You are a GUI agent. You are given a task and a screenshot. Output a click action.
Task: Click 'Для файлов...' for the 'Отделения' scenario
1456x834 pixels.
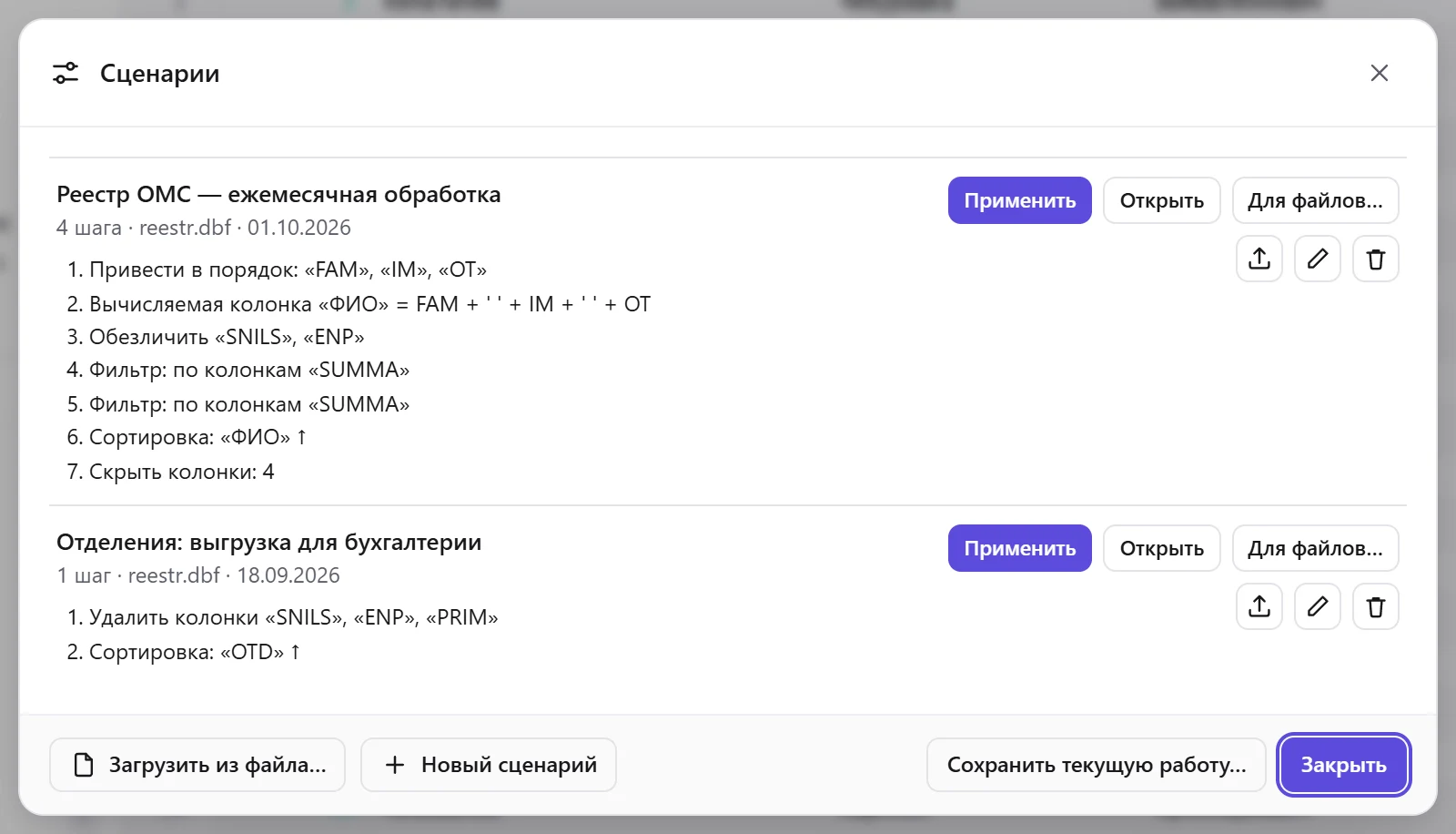click(1316, 548)
